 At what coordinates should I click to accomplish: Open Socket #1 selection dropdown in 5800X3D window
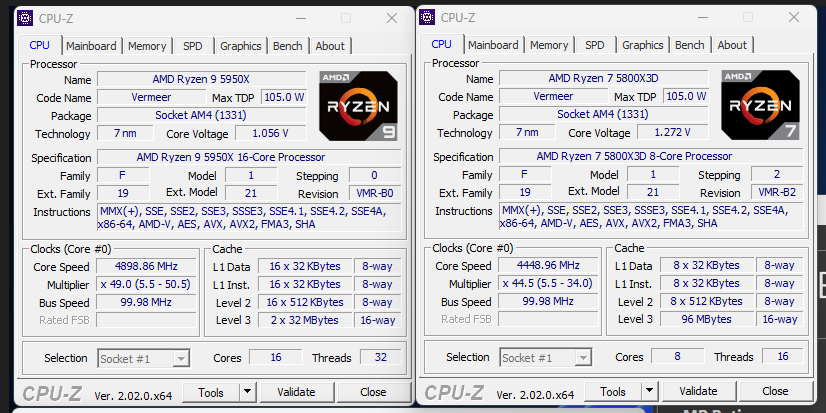click(546, 358)
